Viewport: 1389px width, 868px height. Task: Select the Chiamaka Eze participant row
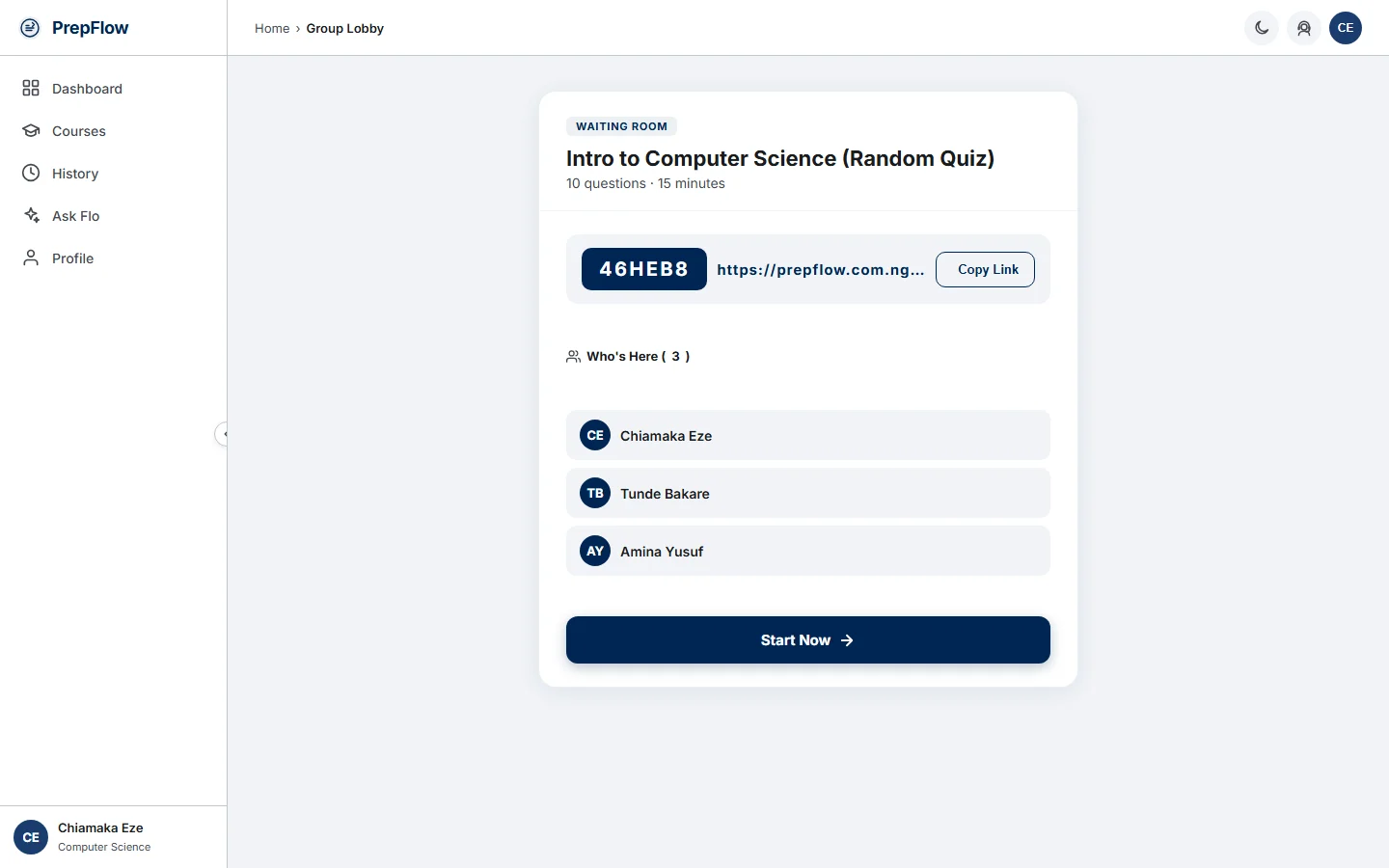click(808, 436)
